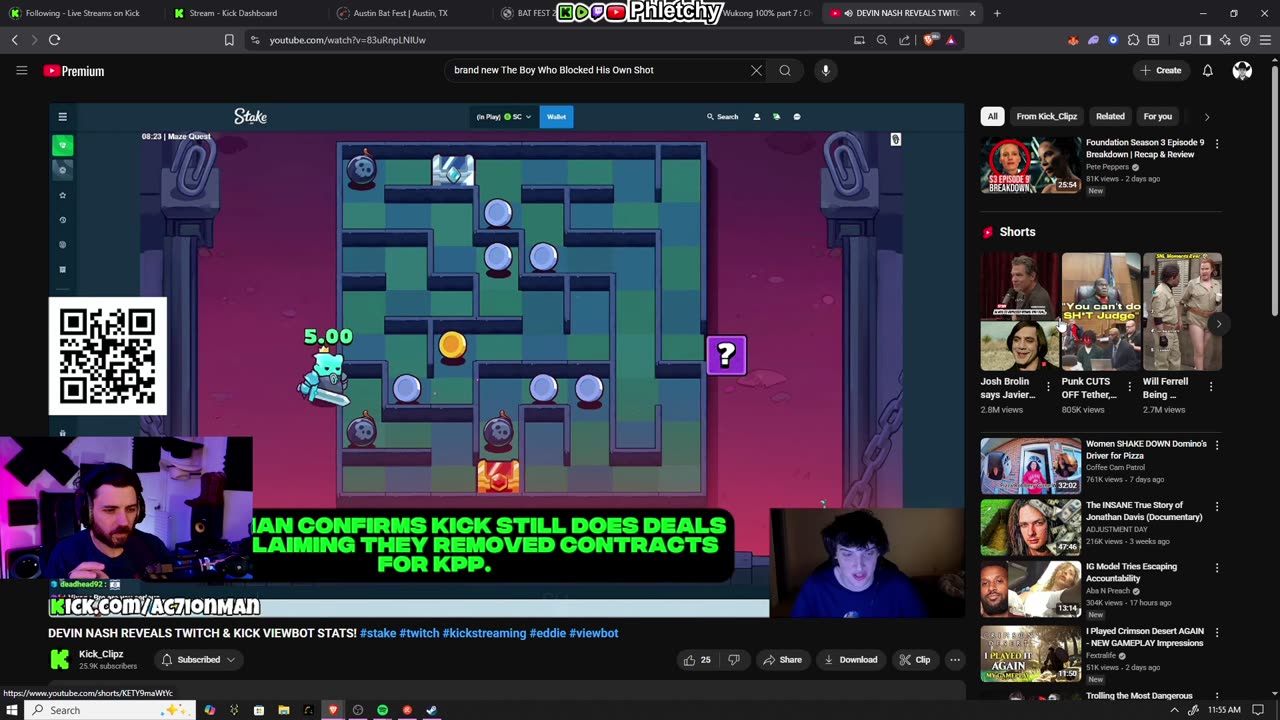
Task: Switch to Following - Live Streams on Kick tab
Action: [x=80, y=13]
